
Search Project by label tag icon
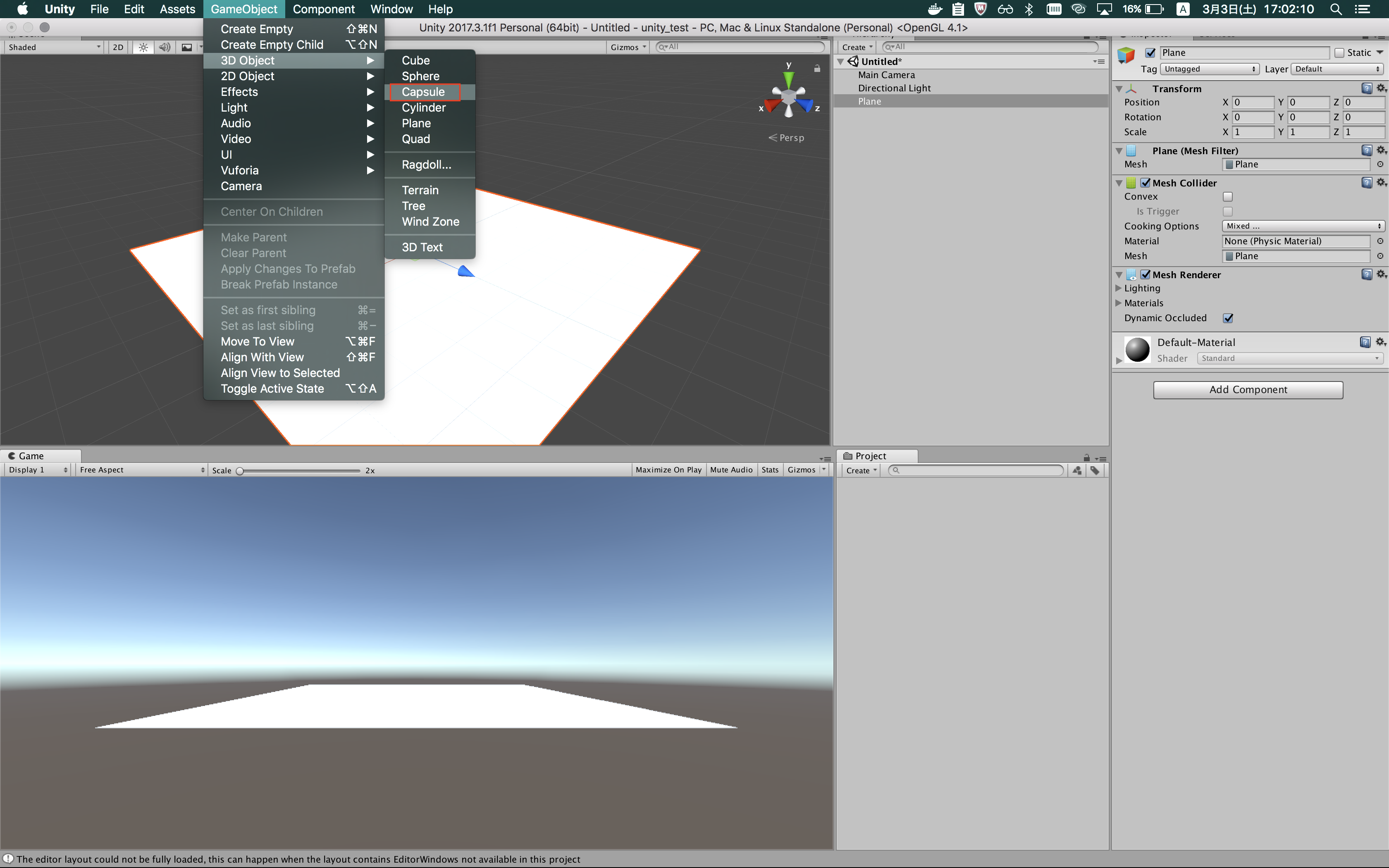(1095, 470)
